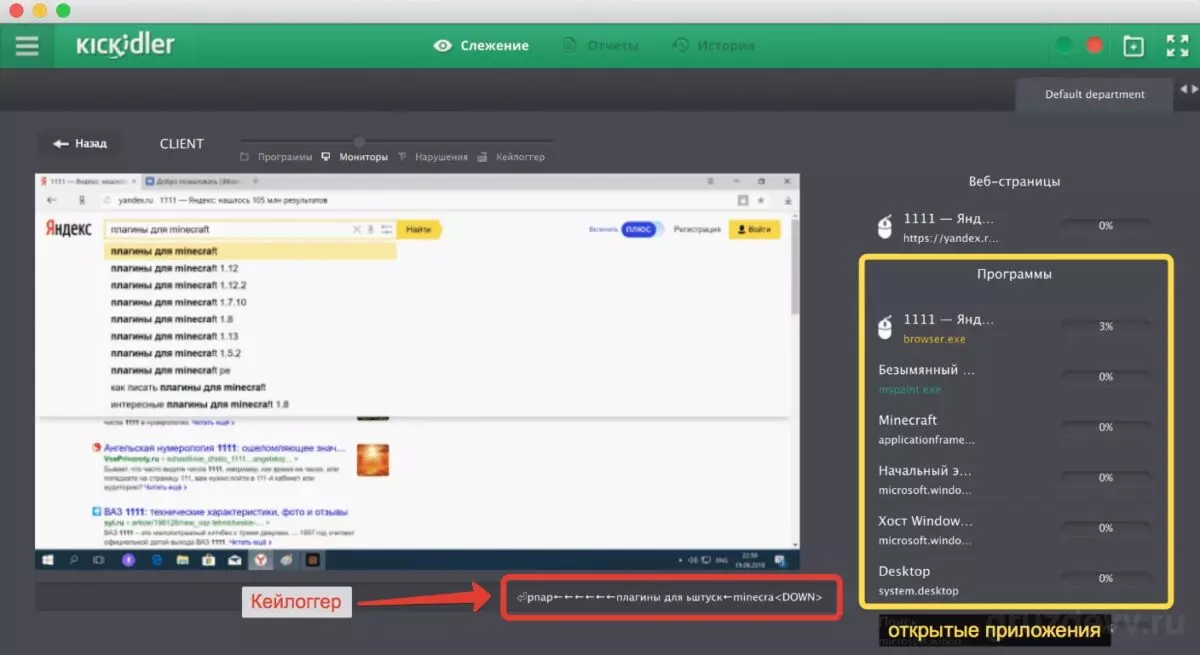The image size is (1200, 655).
Task: Select suggestion как писать плагины для minecraft
Action: 188,387
